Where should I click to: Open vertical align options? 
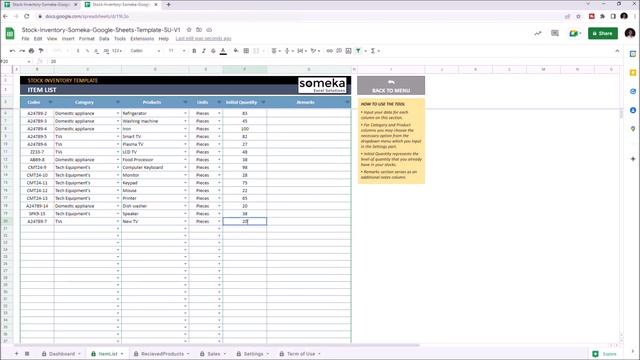289,51
